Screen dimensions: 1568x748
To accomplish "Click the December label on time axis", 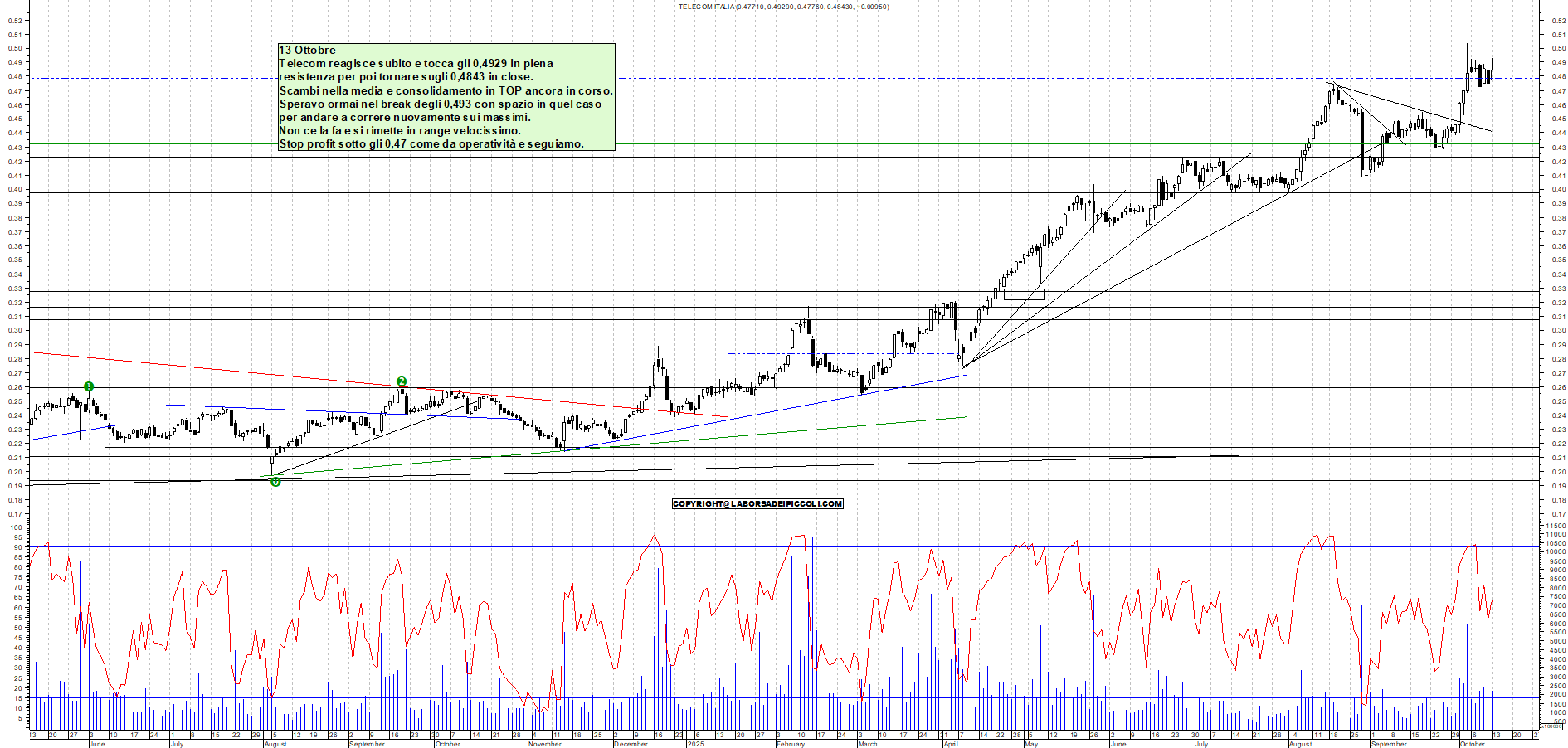I will click(x=631, y=744).
